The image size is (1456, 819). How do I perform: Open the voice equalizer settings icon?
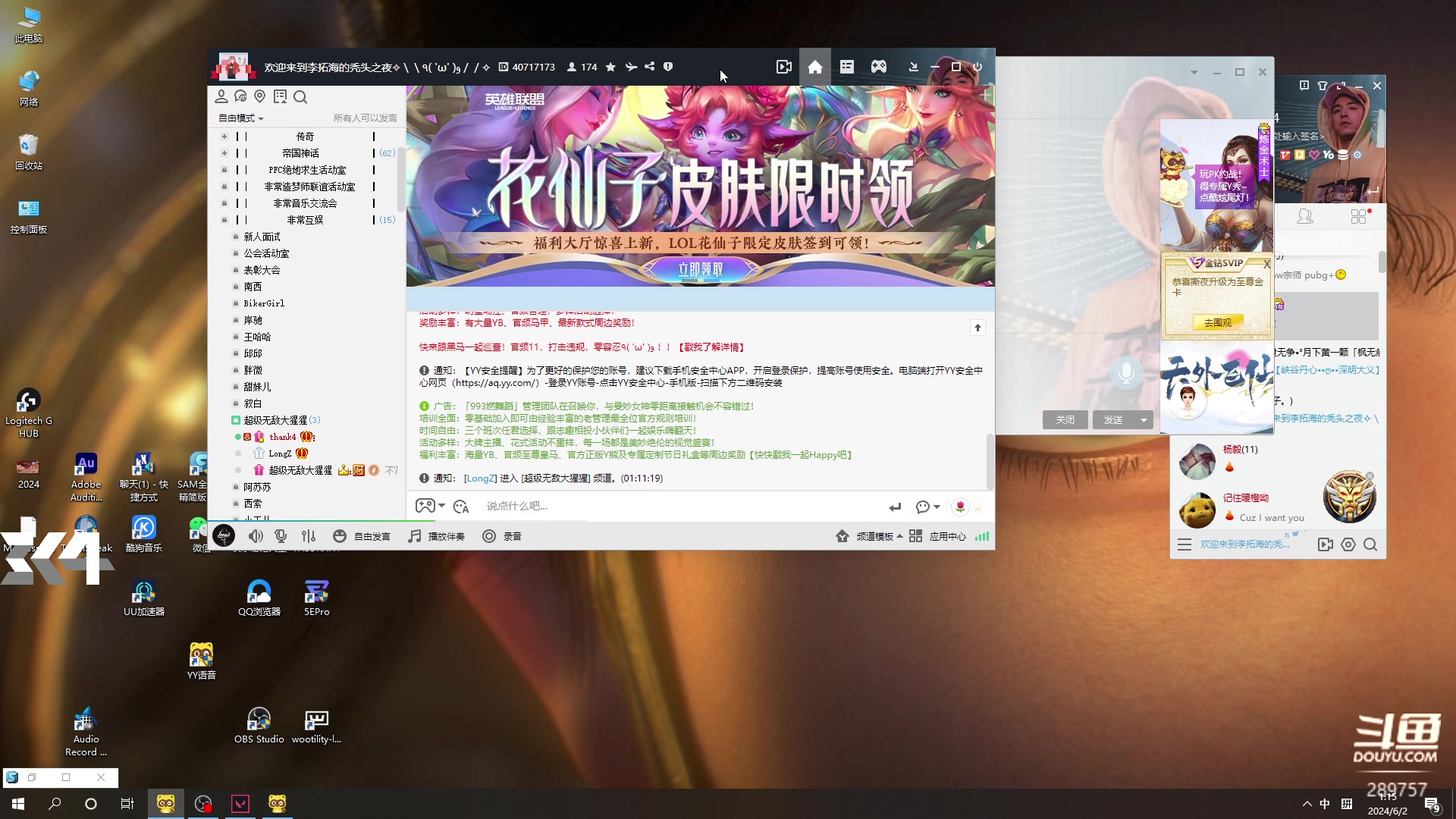(309, 536)
